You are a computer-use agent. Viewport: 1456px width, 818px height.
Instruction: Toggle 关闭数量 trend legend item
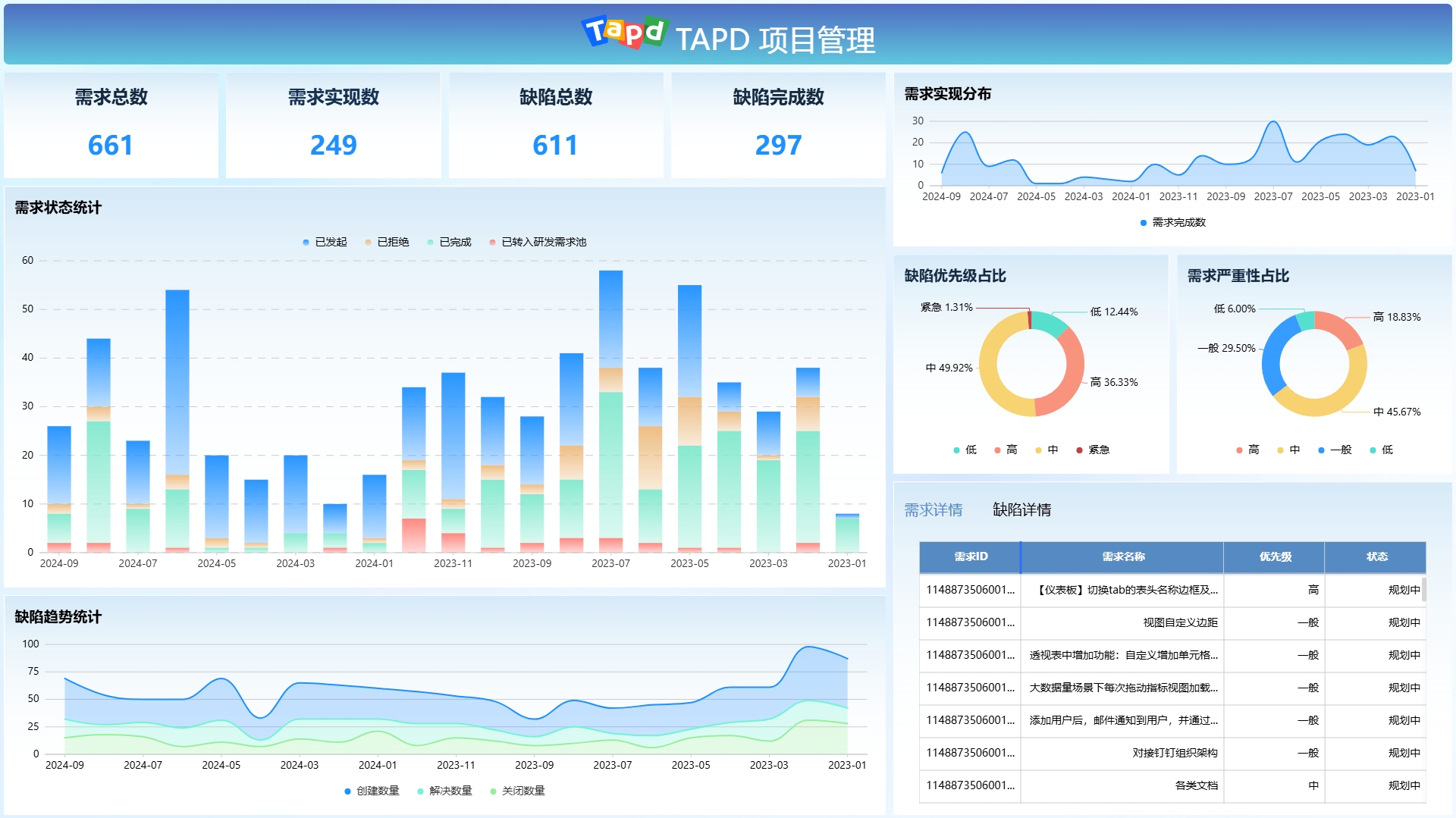(516, 791)
